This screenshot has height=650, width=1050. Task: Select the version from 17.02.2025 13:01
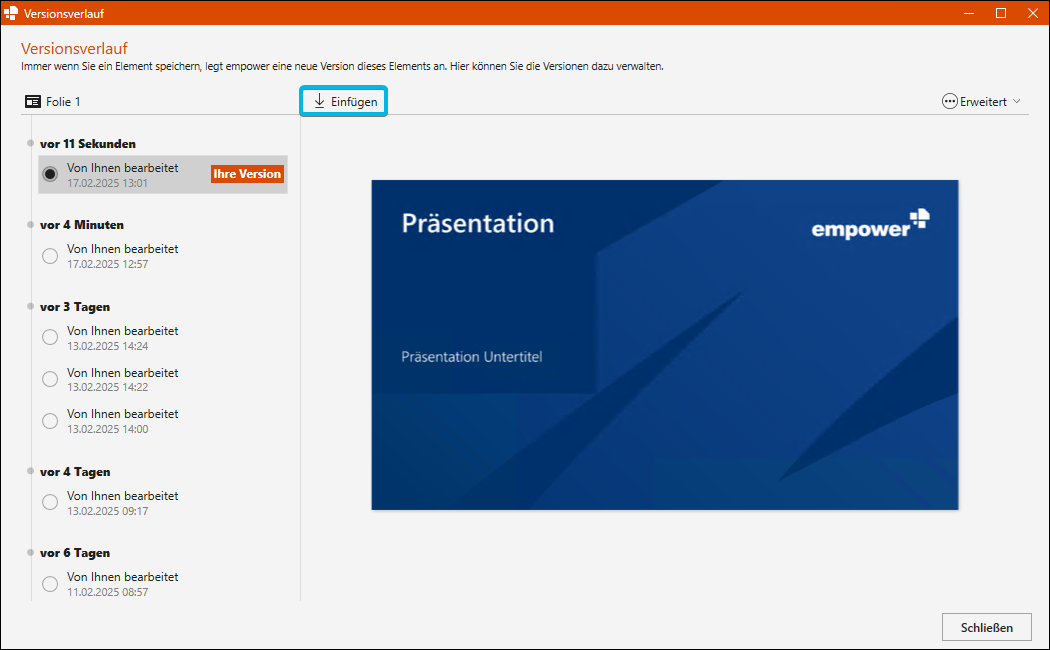[x=163, y=175]
